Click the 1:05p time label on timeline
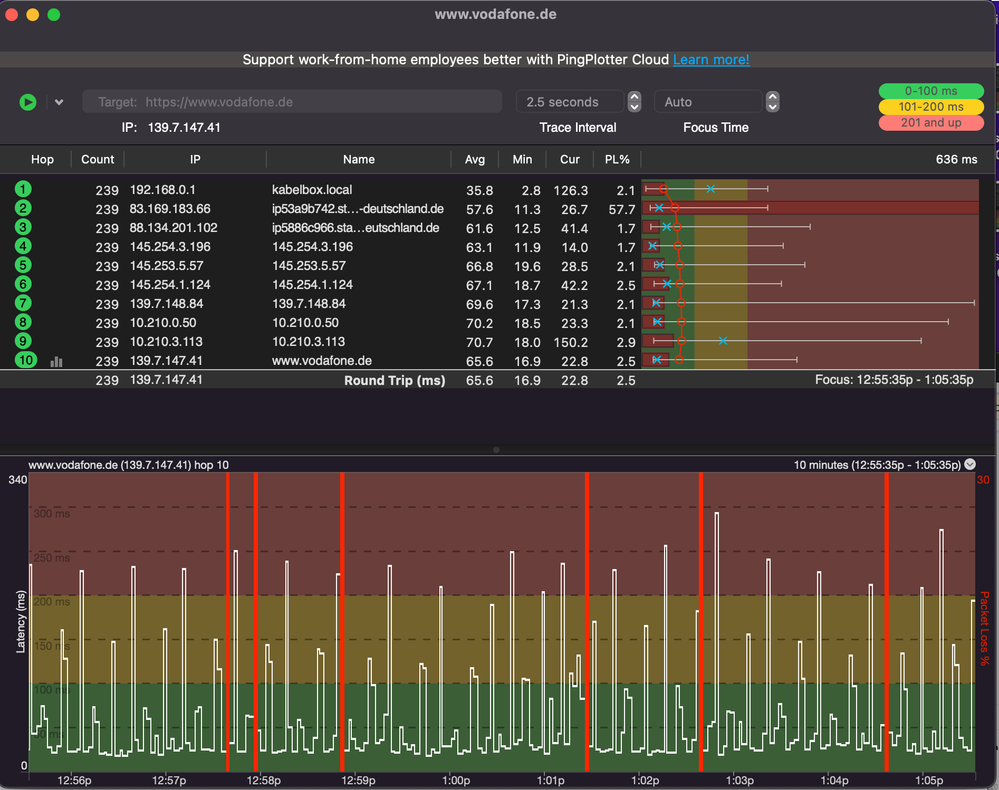This screenshot has width=999, height=790. coord(929,780)
